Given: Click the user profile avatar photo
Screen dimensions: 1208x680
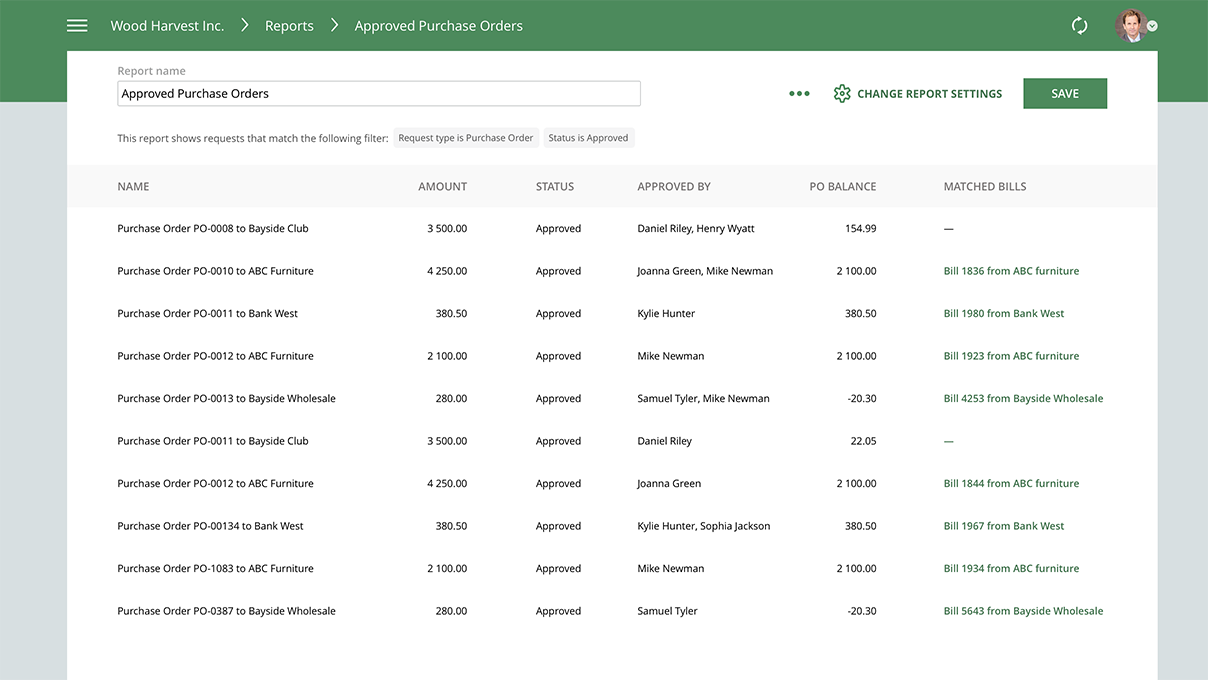Looking at the screenshot, I should click(1130, 24).
